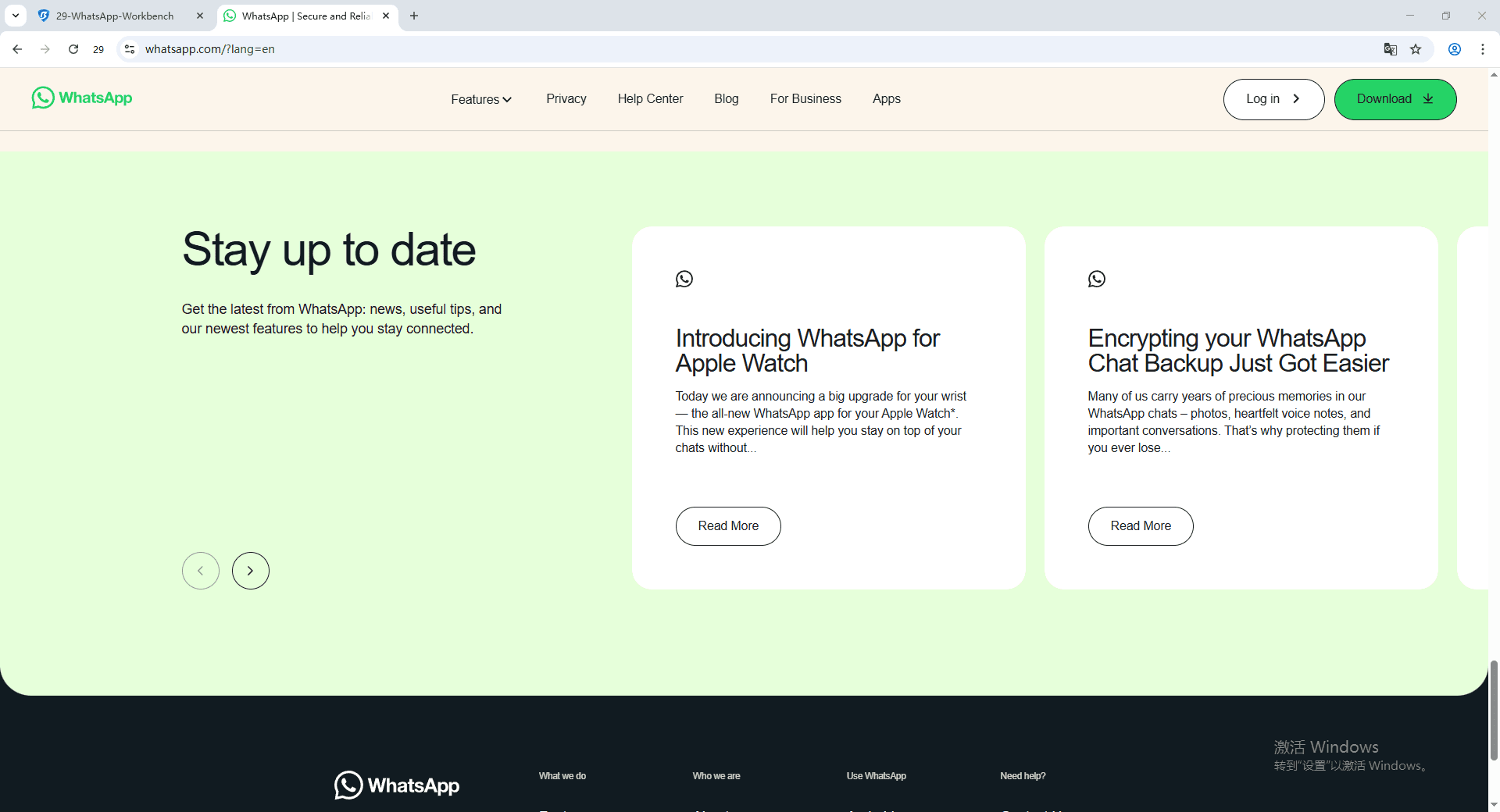This screenshot has height=812, width=1500.
Task: Click the WhatsApp icon on the chat backup card
Action: (x=1096, y=279)
